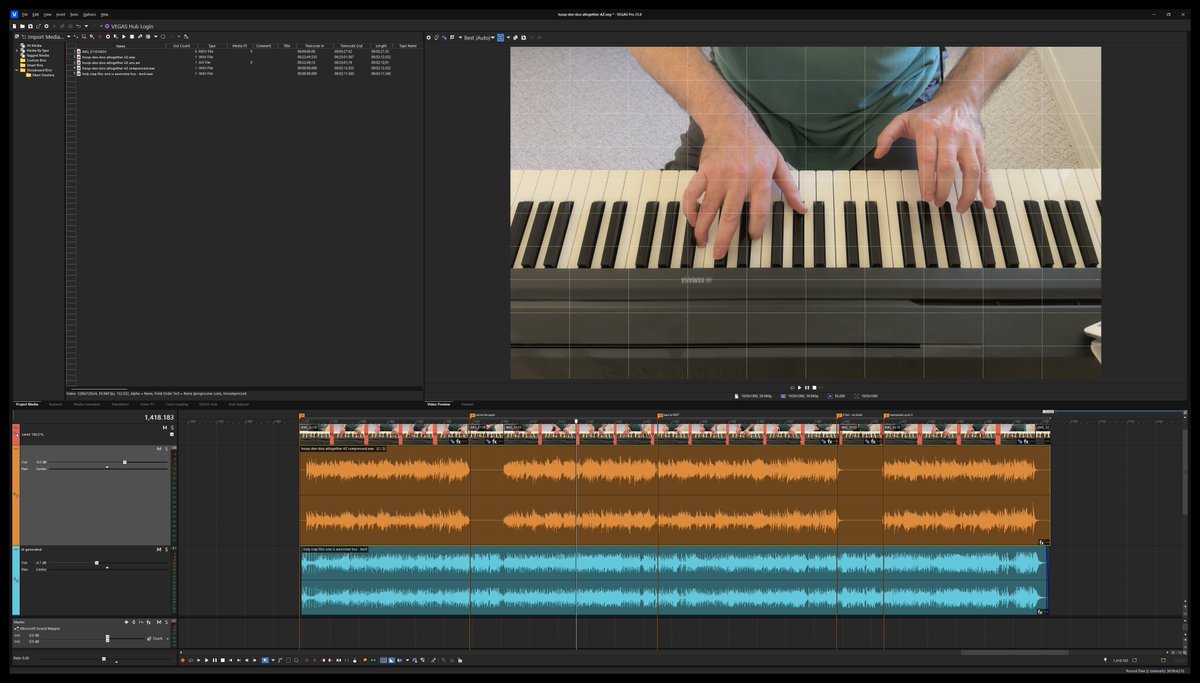
Task: Click the AI generated track volume slider handle
Action: [x=97, y=563]
